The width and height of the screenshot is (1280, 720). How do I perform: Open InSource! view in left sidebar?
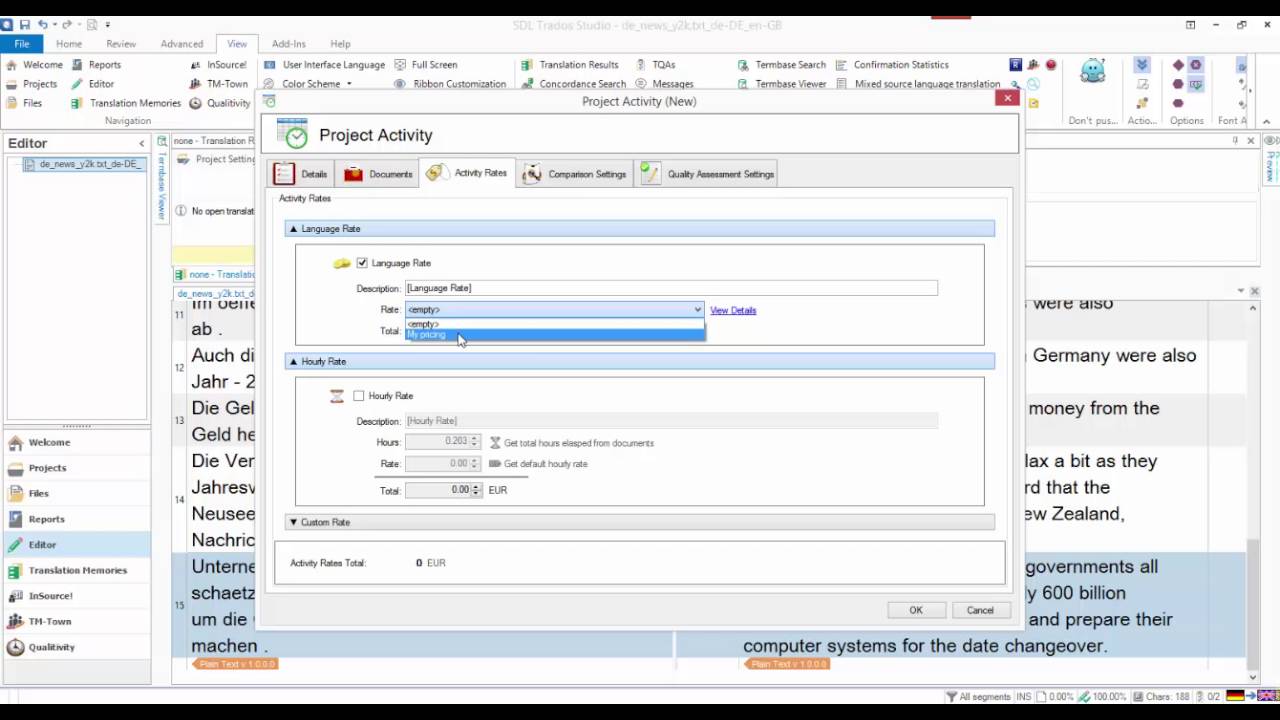[75, 596]
